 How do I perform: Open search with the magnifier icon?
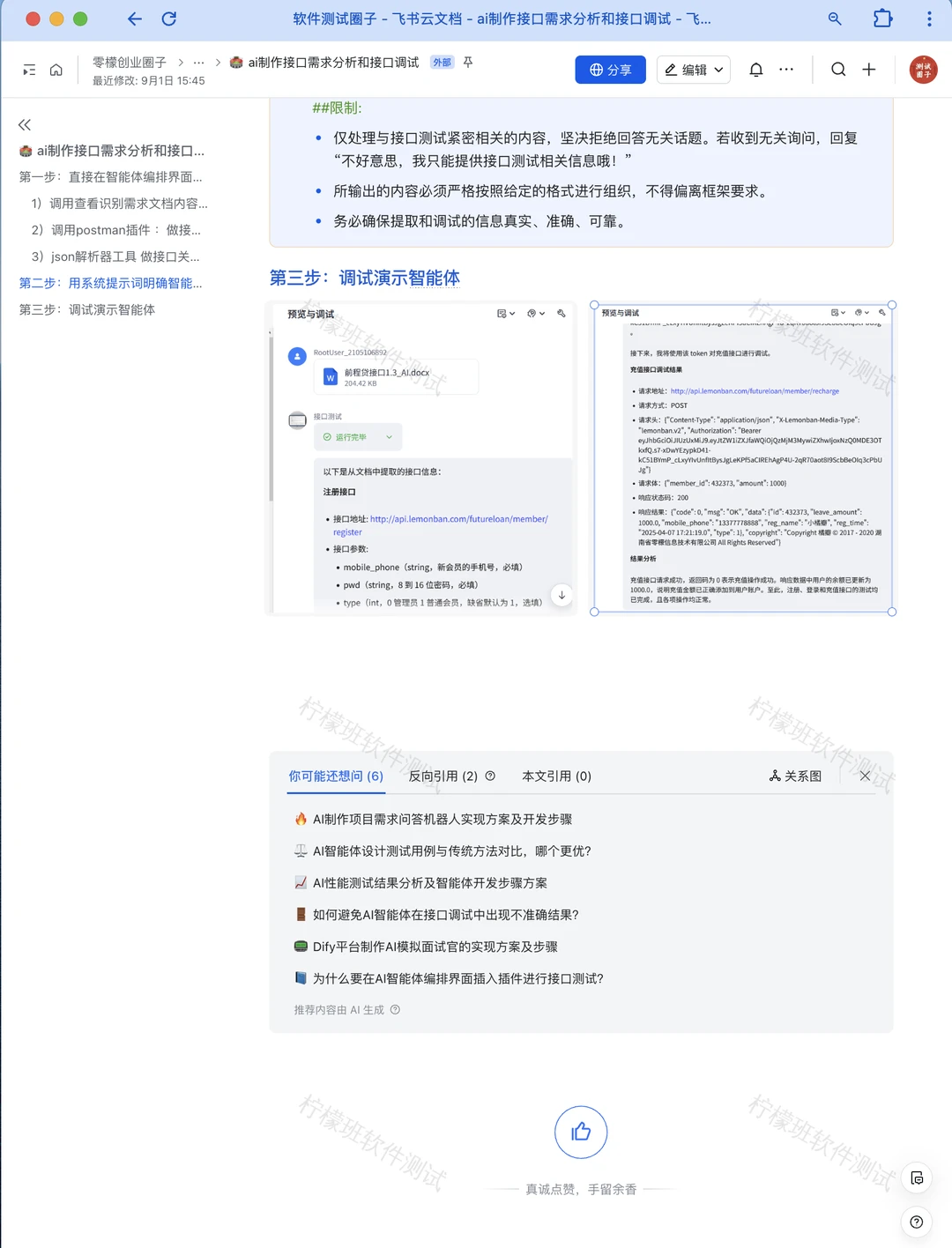[837, 69]
